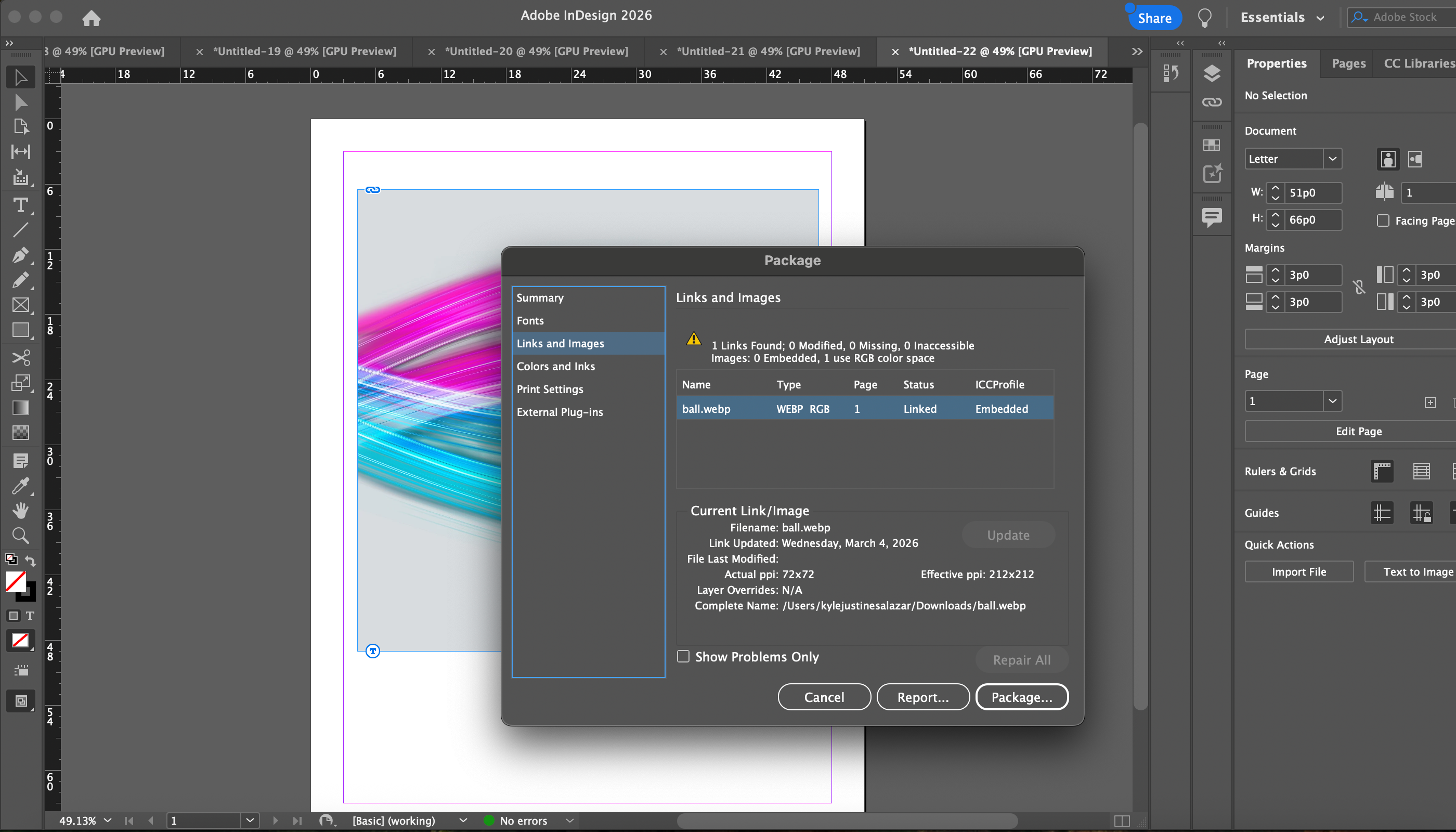The height and width of the screenshot is (832, 1456).
Task: Select the Type tool in toolbar
Action: pos(21,204)
